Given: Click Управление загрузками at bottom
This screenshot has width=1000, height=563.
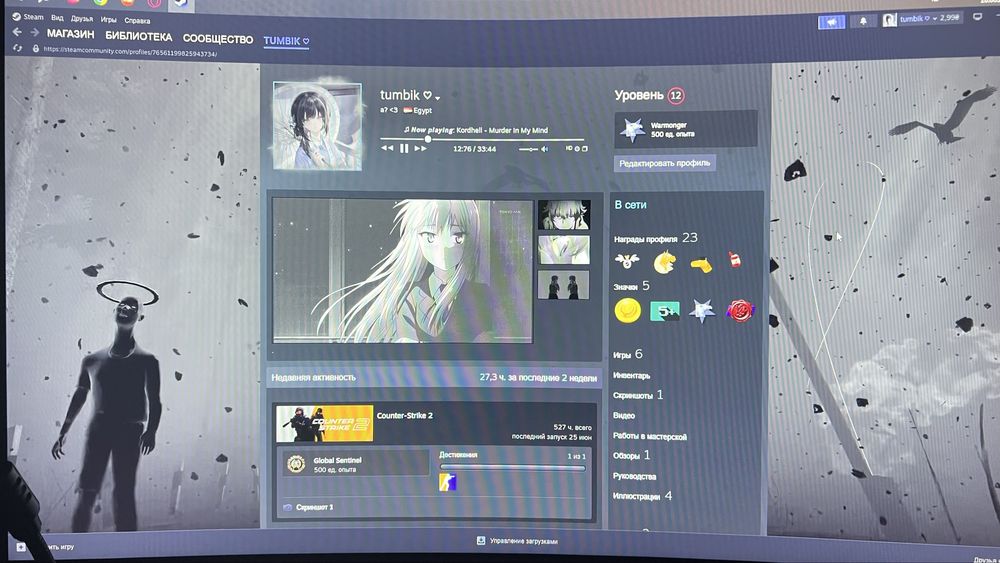Looking at the screenshot, I should (x=524, y=541).
